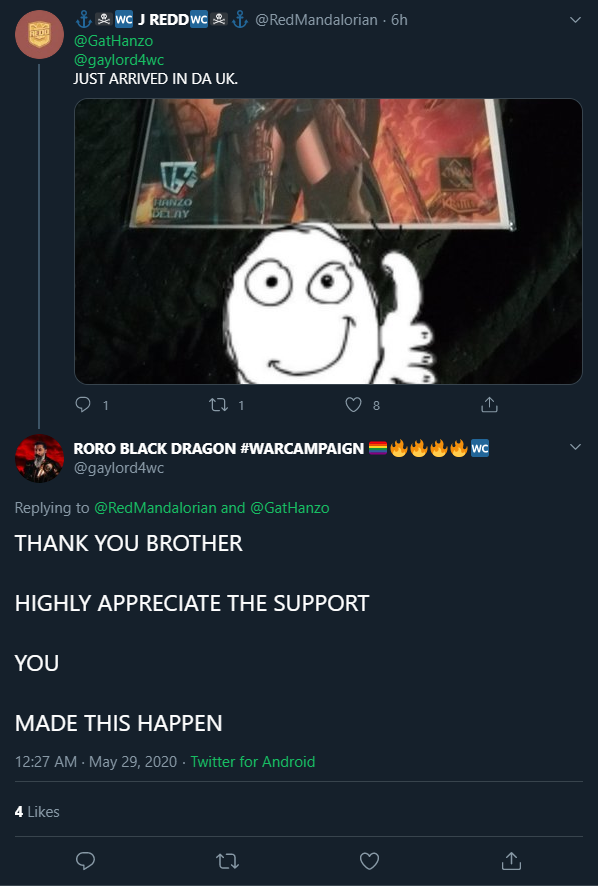Open J REDD's profile avatar
The width and height of the screenshot is (598, 886).
[x=39, y=34]
